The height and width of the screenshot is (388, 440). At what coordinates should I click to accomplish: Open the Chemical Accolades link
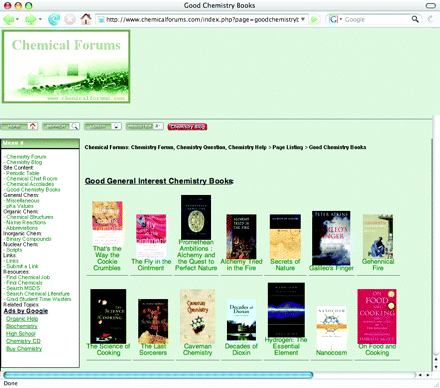(30, 184)
